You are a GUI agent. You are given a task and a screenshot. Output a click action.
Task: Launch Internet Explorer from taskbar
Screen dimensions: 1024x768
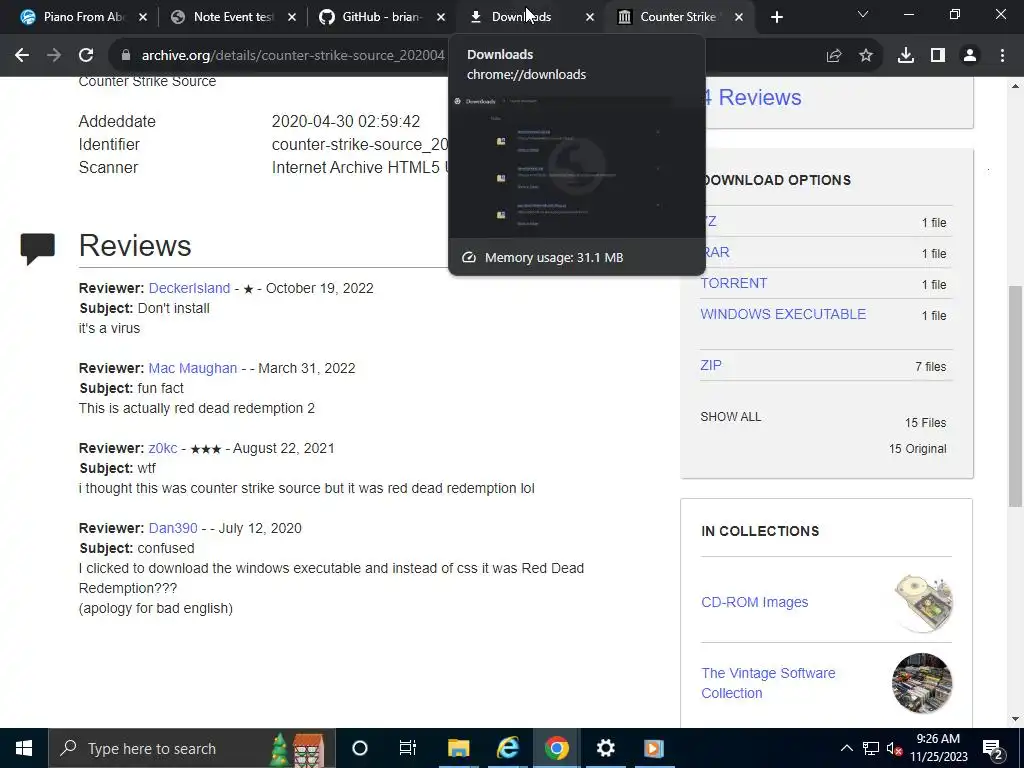(507, 748)
